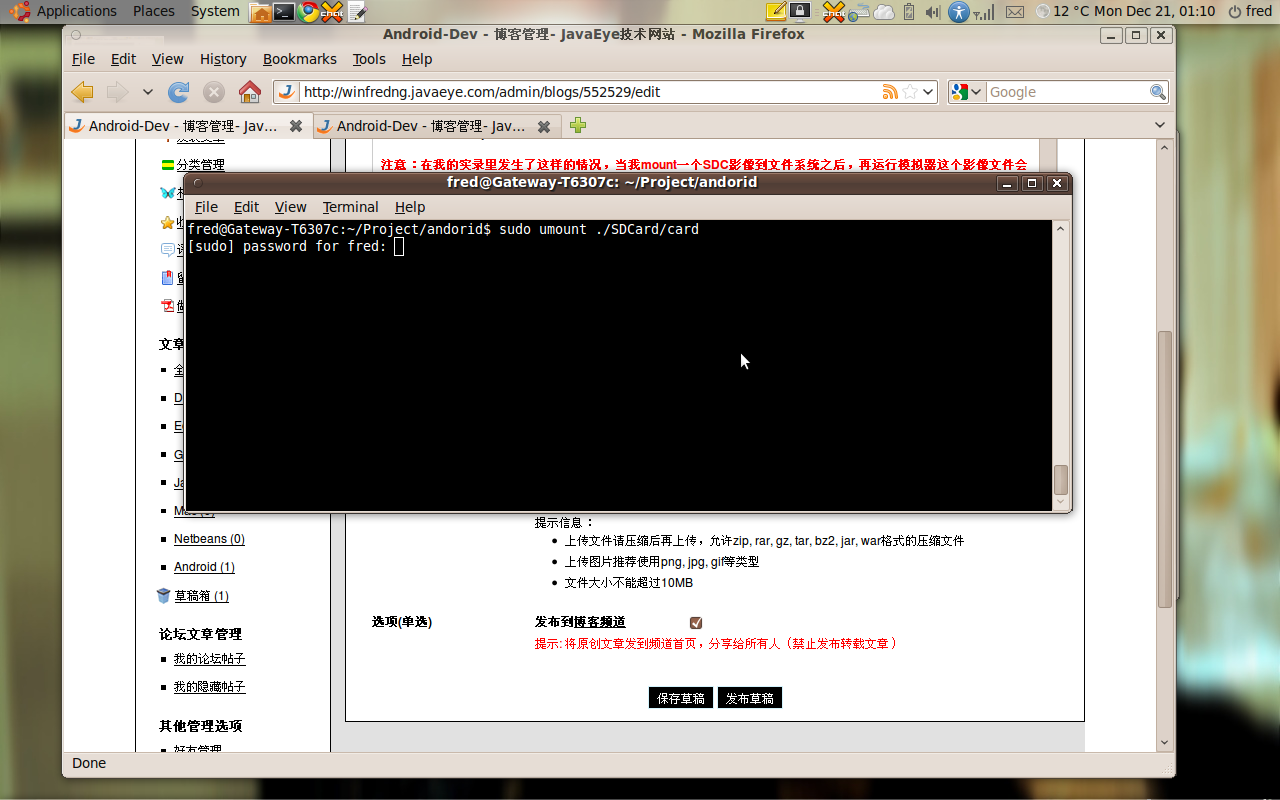The width and height of the screenshot is (1280, 800).
Task: Launch Terminal from the top panel launcher
Action: click(285, 12)
